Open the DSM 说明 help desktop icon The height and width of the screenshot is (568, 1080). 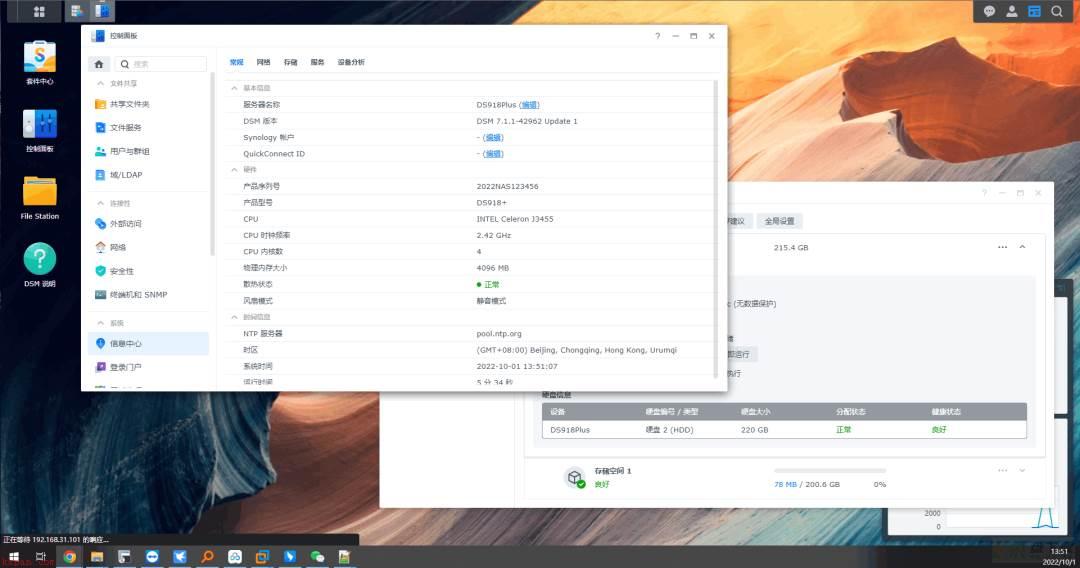[39, 265]
